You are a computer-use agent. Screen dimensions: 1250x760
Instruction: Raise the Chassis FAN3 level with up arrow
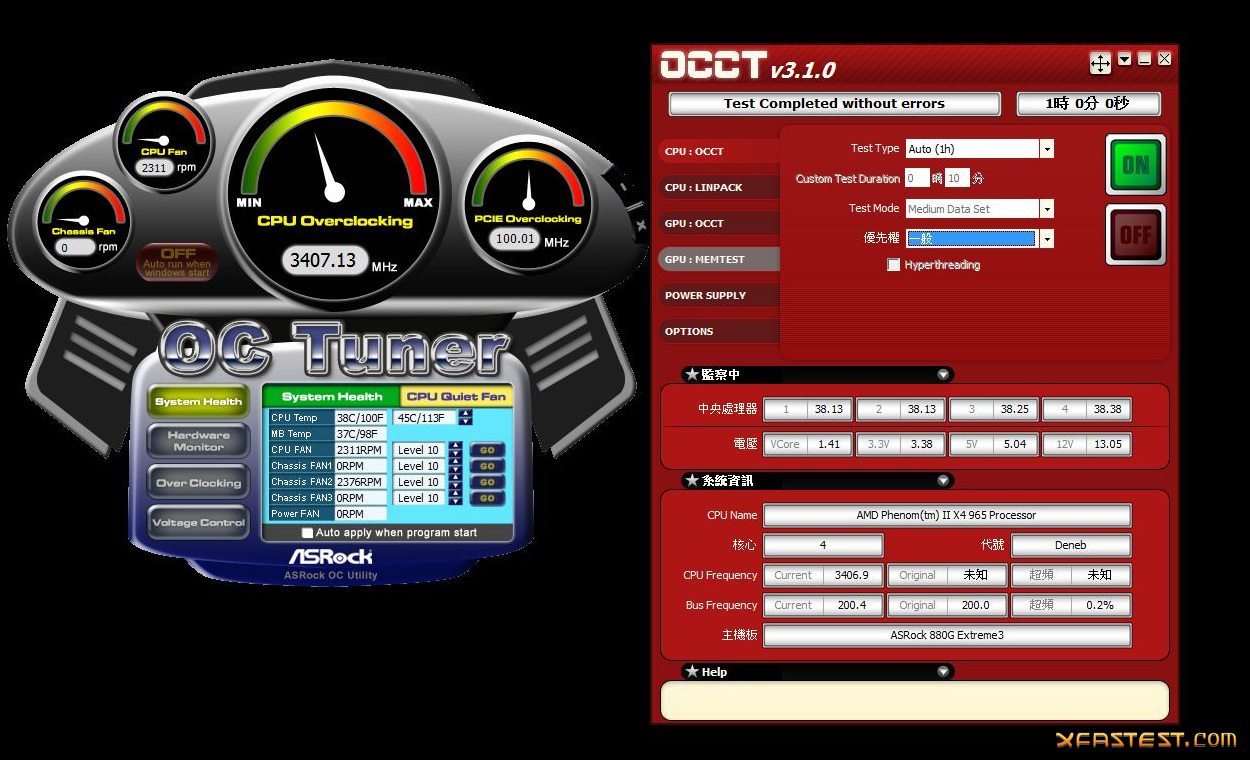(x=455, y=494)
